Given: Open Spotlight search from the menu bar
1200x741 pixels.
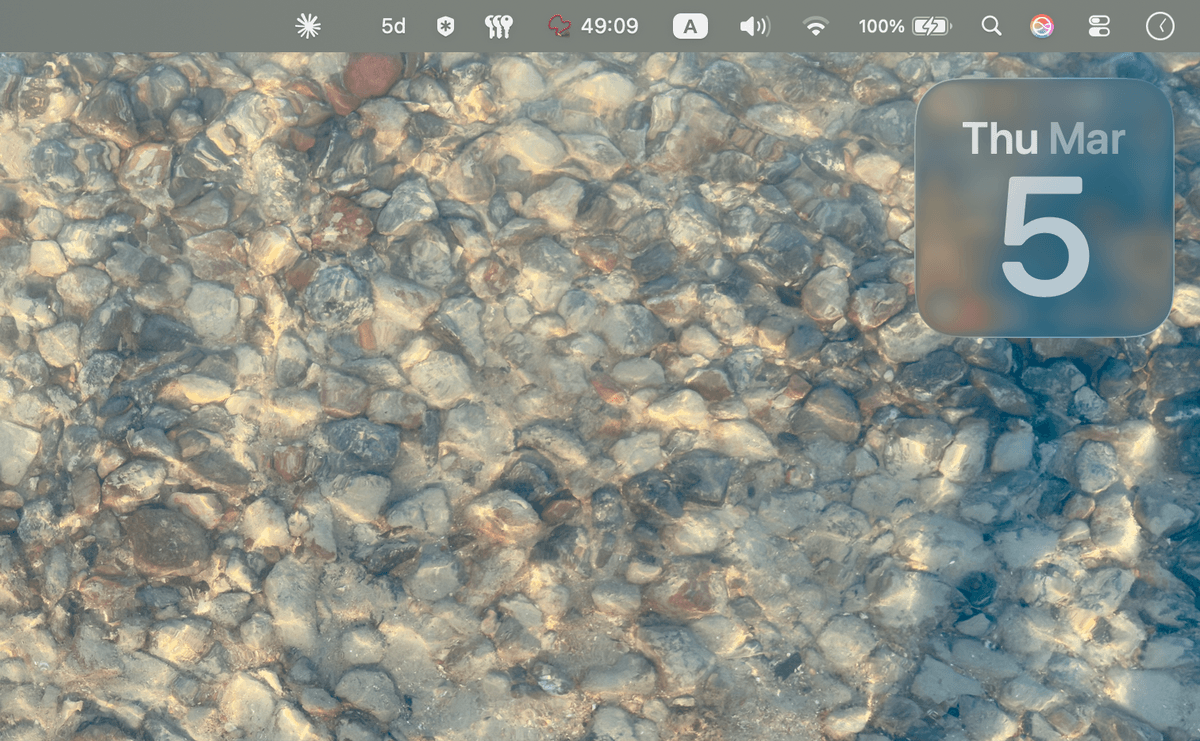Looking at the screenshot, I should pyautogui.click(x=991, y=26).
